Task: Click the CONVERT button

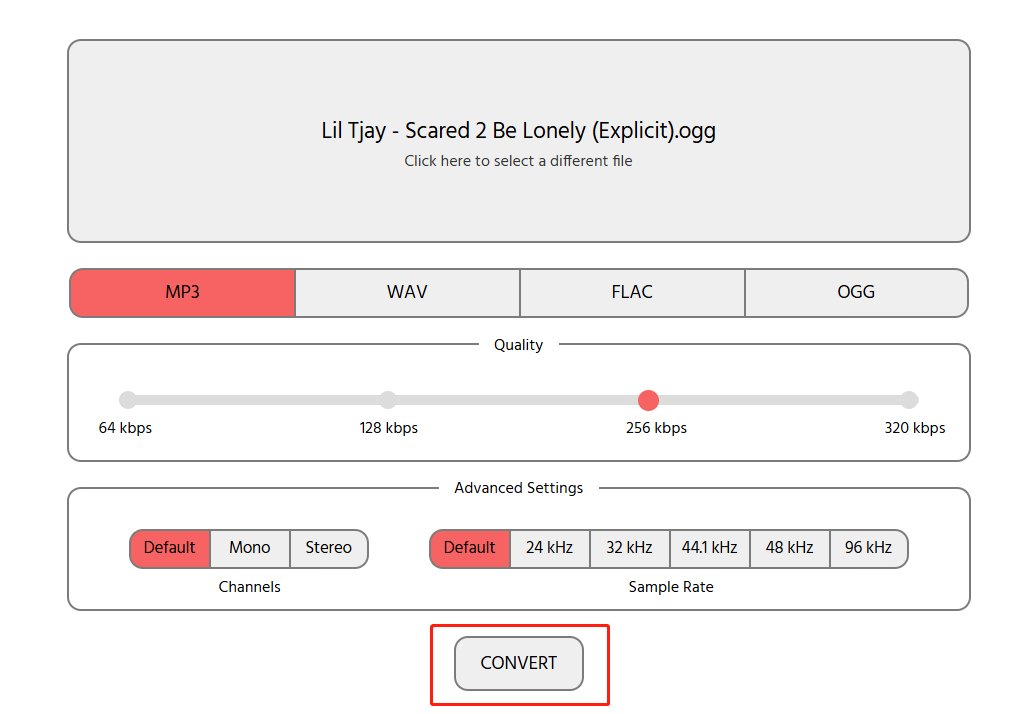Action: click(519, 663)
